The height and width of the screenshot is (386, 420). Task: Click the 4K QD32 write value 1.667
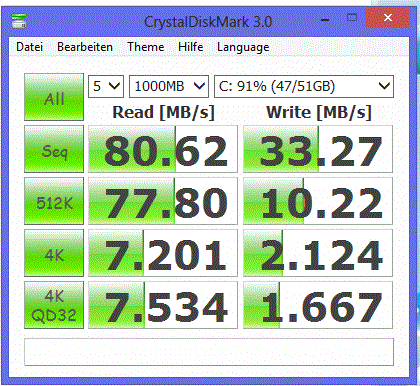(x=318, y=305)
